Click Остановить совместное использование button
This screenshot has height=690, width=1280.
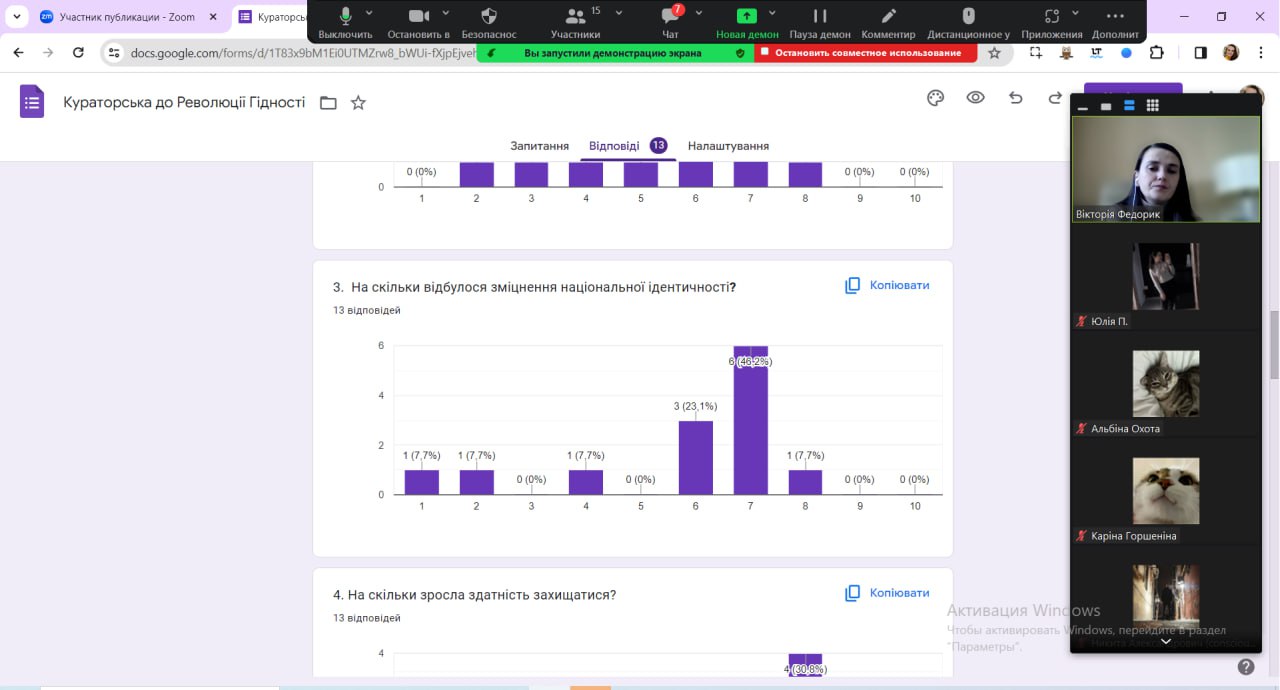pos(866,53)
